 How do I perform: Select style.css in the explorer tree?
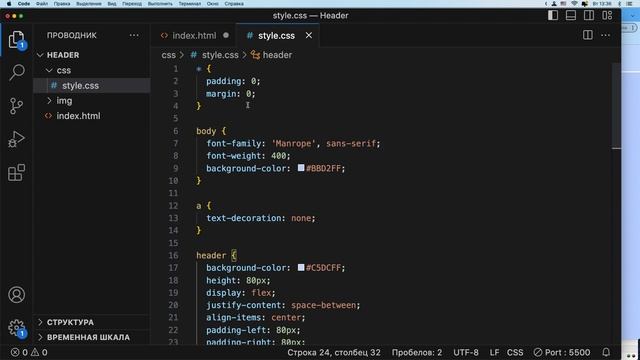click(x=92, y=86)
